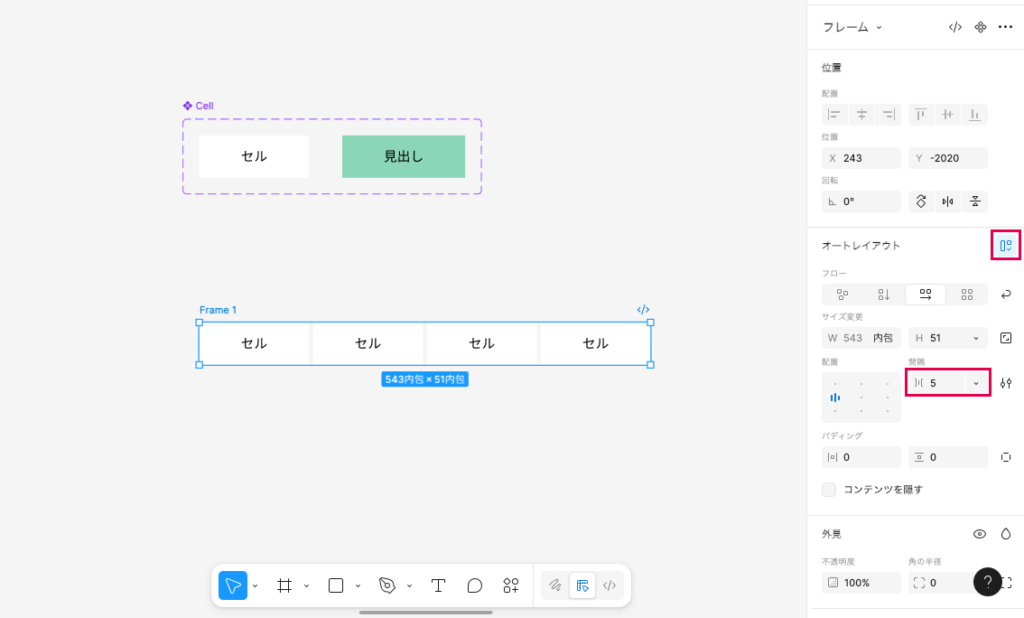Enable コンテンツを隠す checkbox
The width and height of the screenshot is (1024, 618).
pos(829,489)
